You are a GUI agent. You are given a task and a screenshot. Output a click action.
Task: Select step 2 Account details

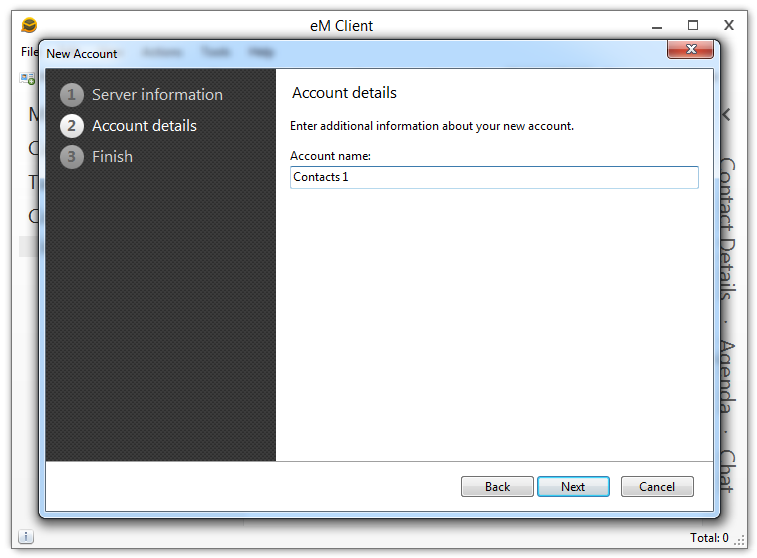128,126
